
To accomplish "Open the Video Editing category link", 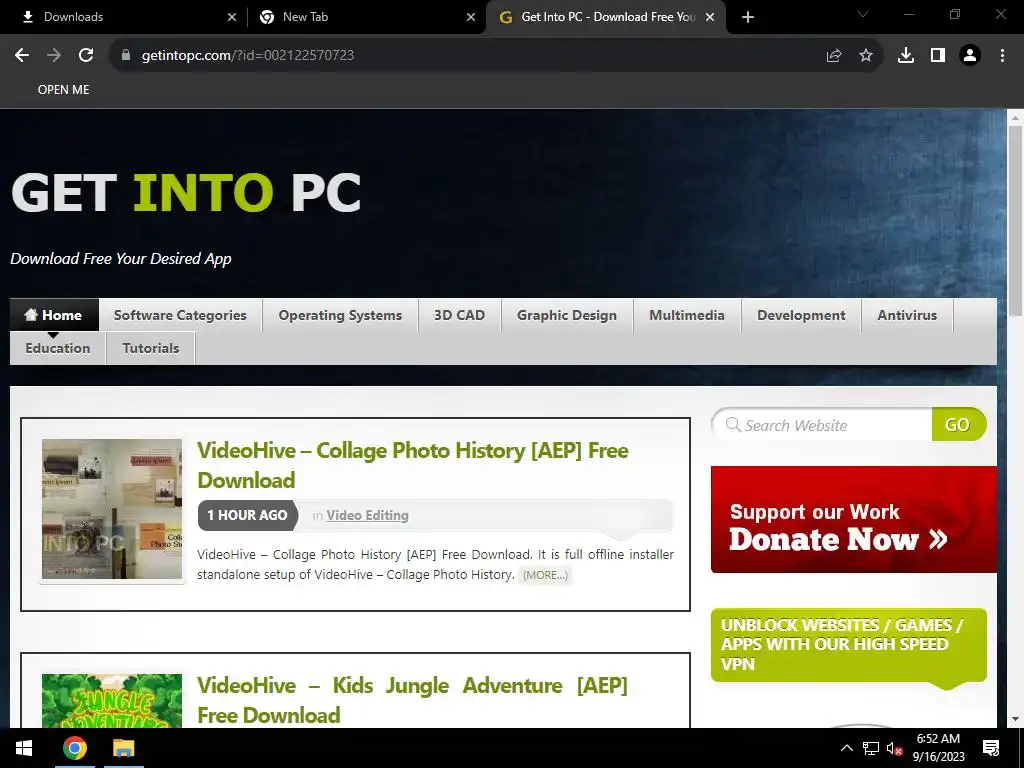I will click(368, 515).
